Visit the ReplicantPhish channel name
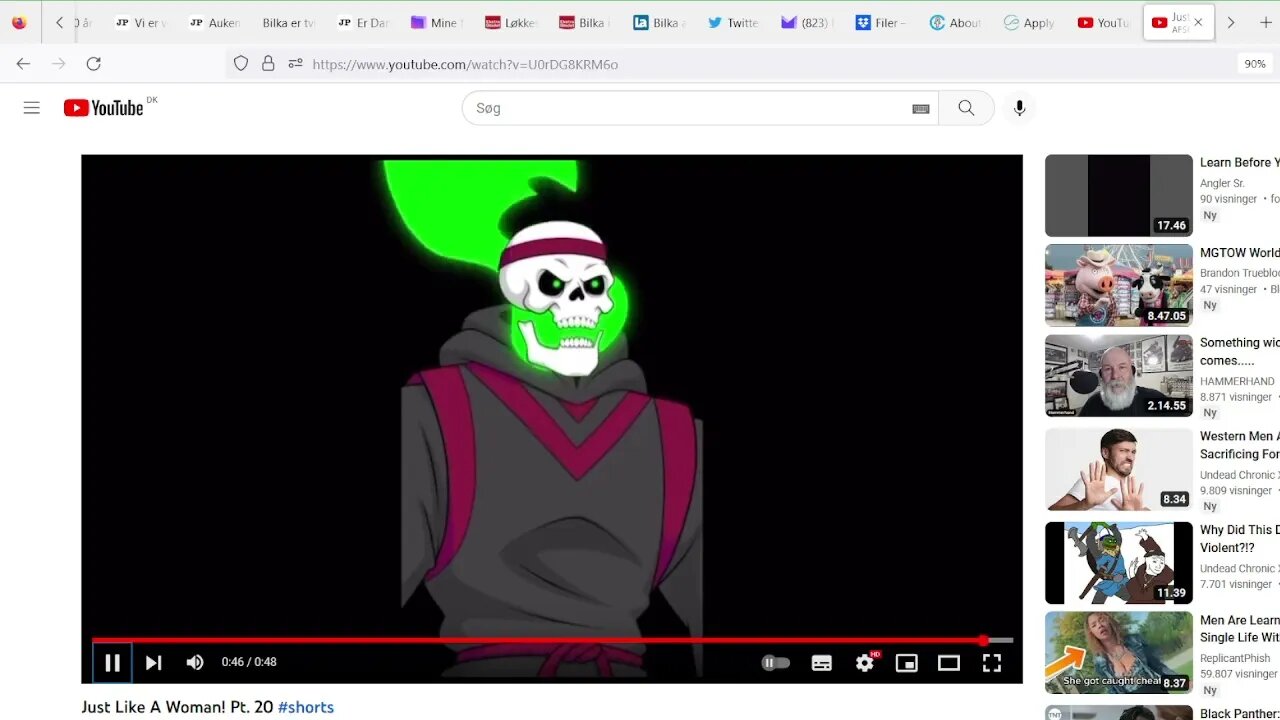 click(x=1235, y=658)
